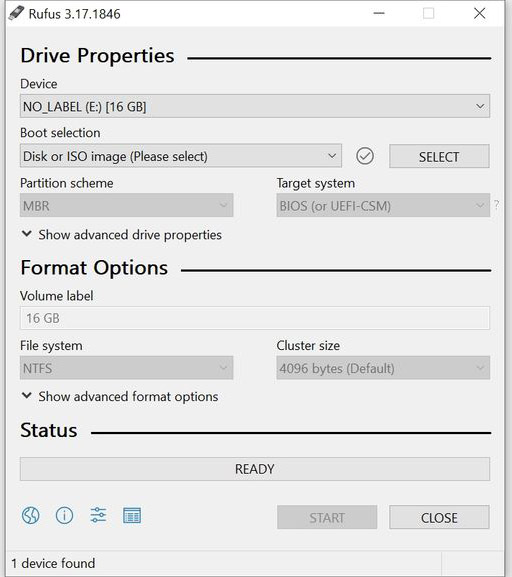Minimize the Rufus window
512x577 pixels.
click(x=379, y=13)
